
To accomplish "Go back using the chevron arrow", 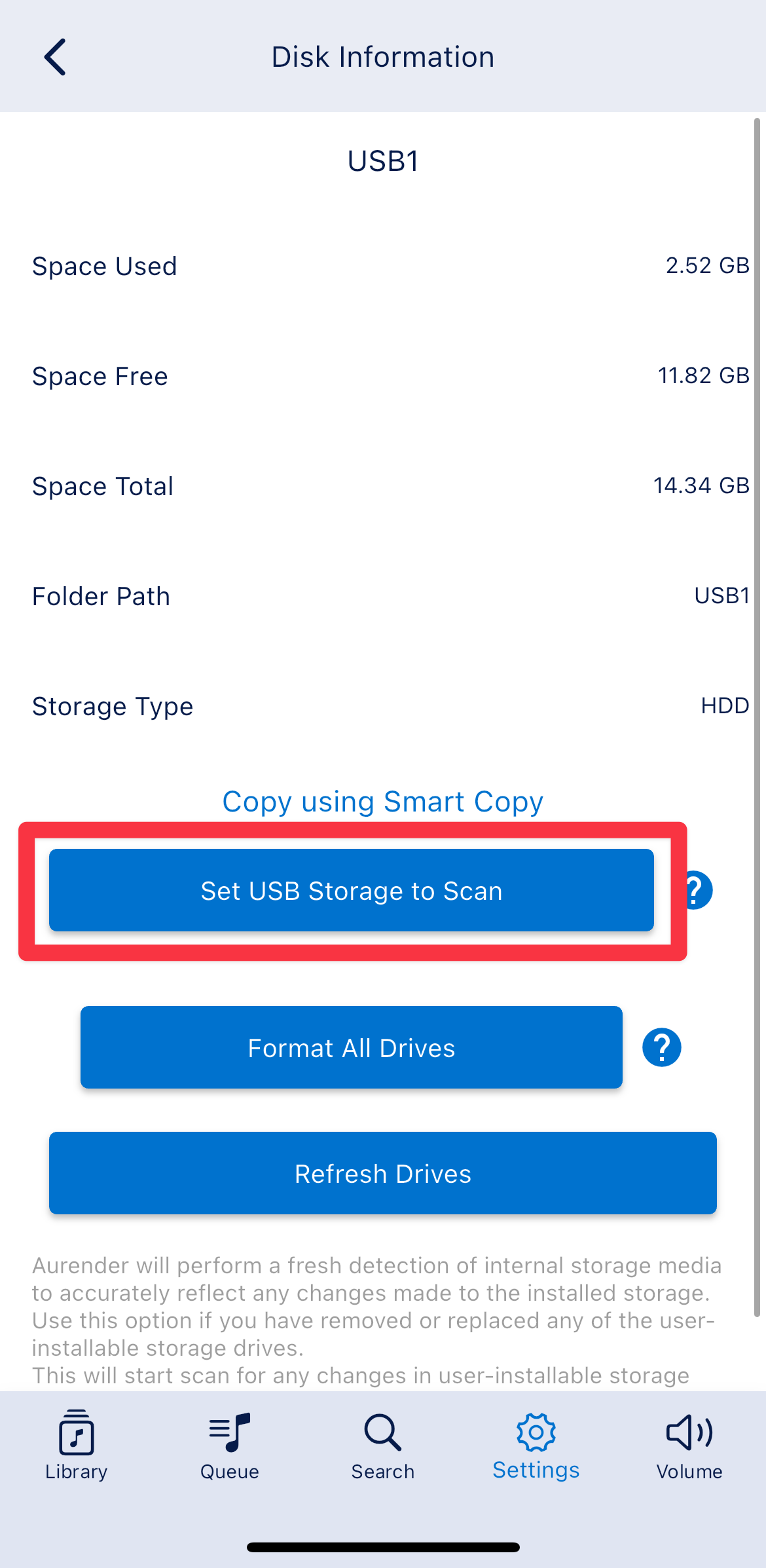I will click(x=55, y=57).
